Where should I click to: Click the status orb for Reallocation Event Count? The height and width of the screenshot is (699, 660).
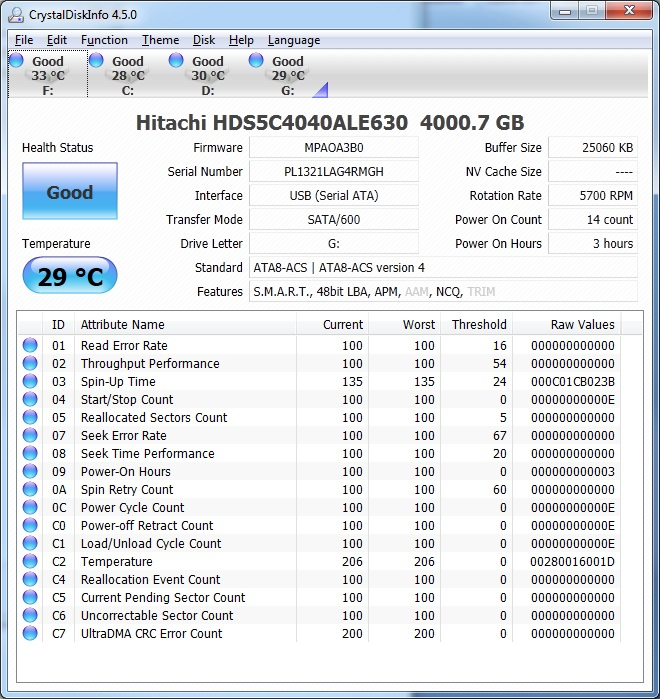30,579
